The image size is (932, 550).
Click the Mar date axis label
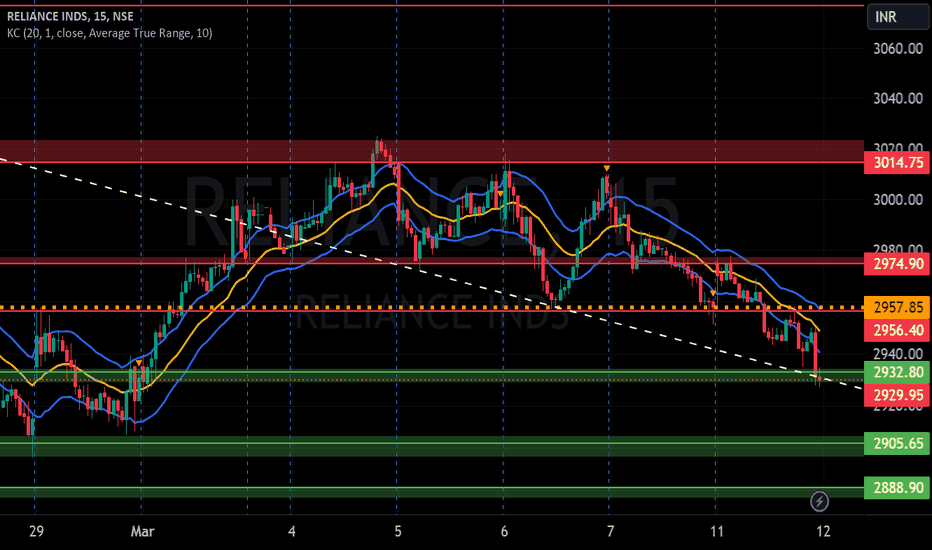coord(143,531)
